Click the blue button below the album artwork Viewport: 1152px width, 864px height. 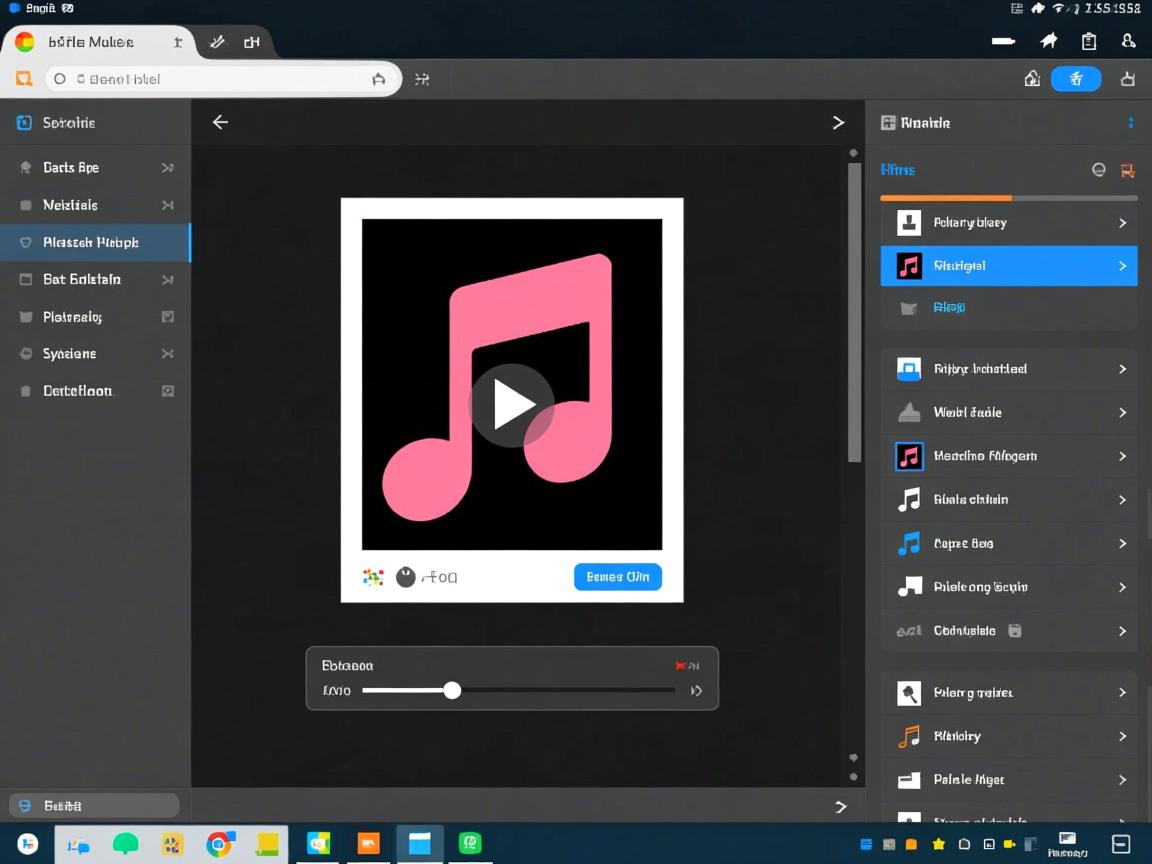coord(617,577)
